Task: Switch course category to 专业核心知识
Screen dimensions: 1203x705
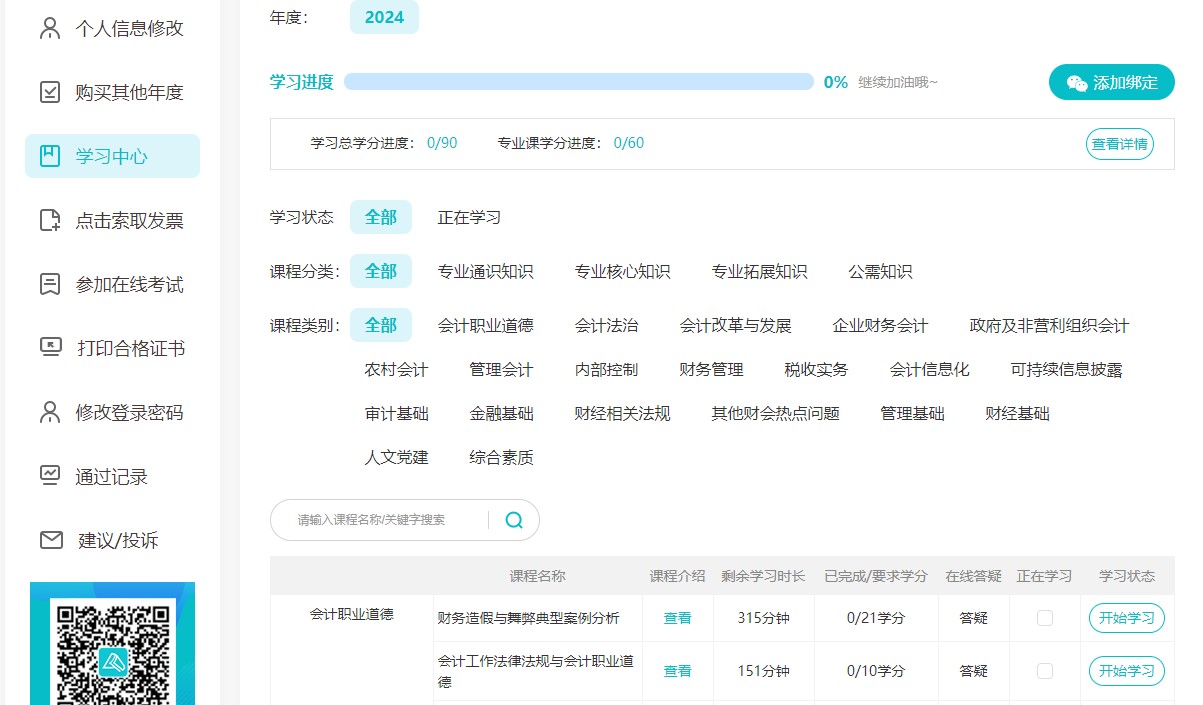Action: pos(623,270)
